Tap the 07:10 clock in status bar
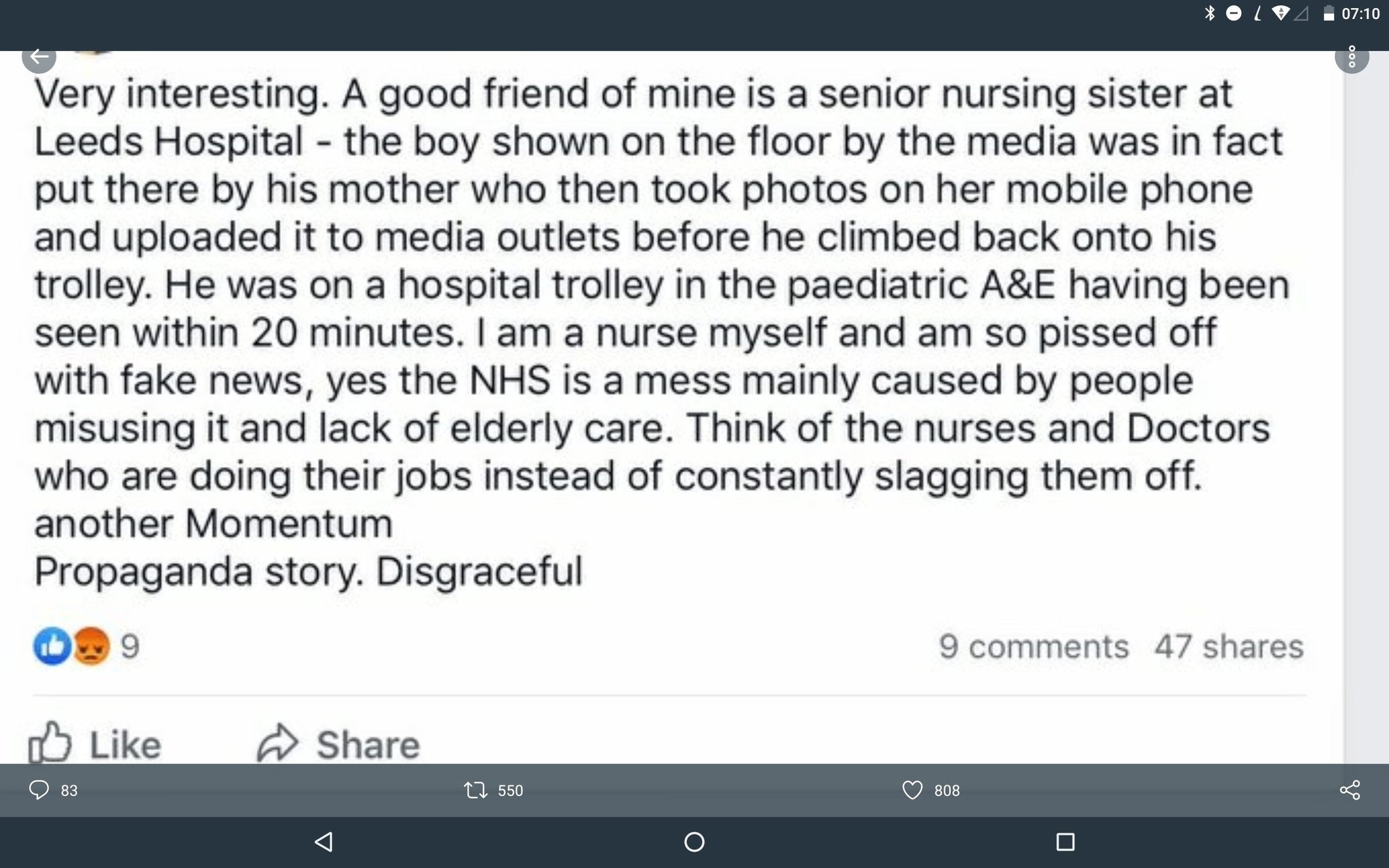This screenshot has height=868, width=1389. (x=1361, y=14)
